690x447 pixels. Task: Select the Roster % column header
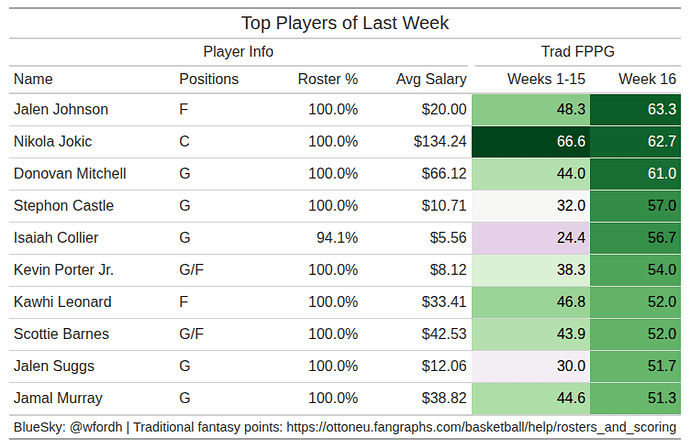click(327, 79)
